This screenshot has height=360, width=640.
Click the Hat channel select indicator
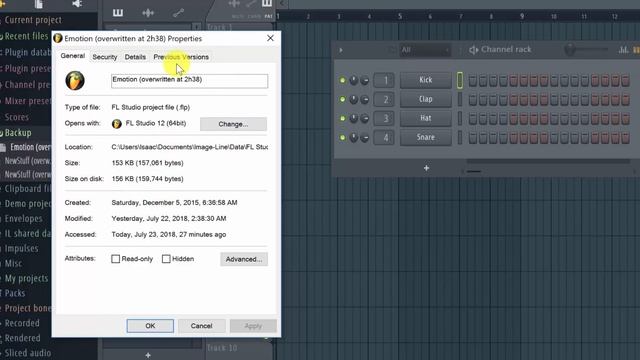click(x=460, y=118)
